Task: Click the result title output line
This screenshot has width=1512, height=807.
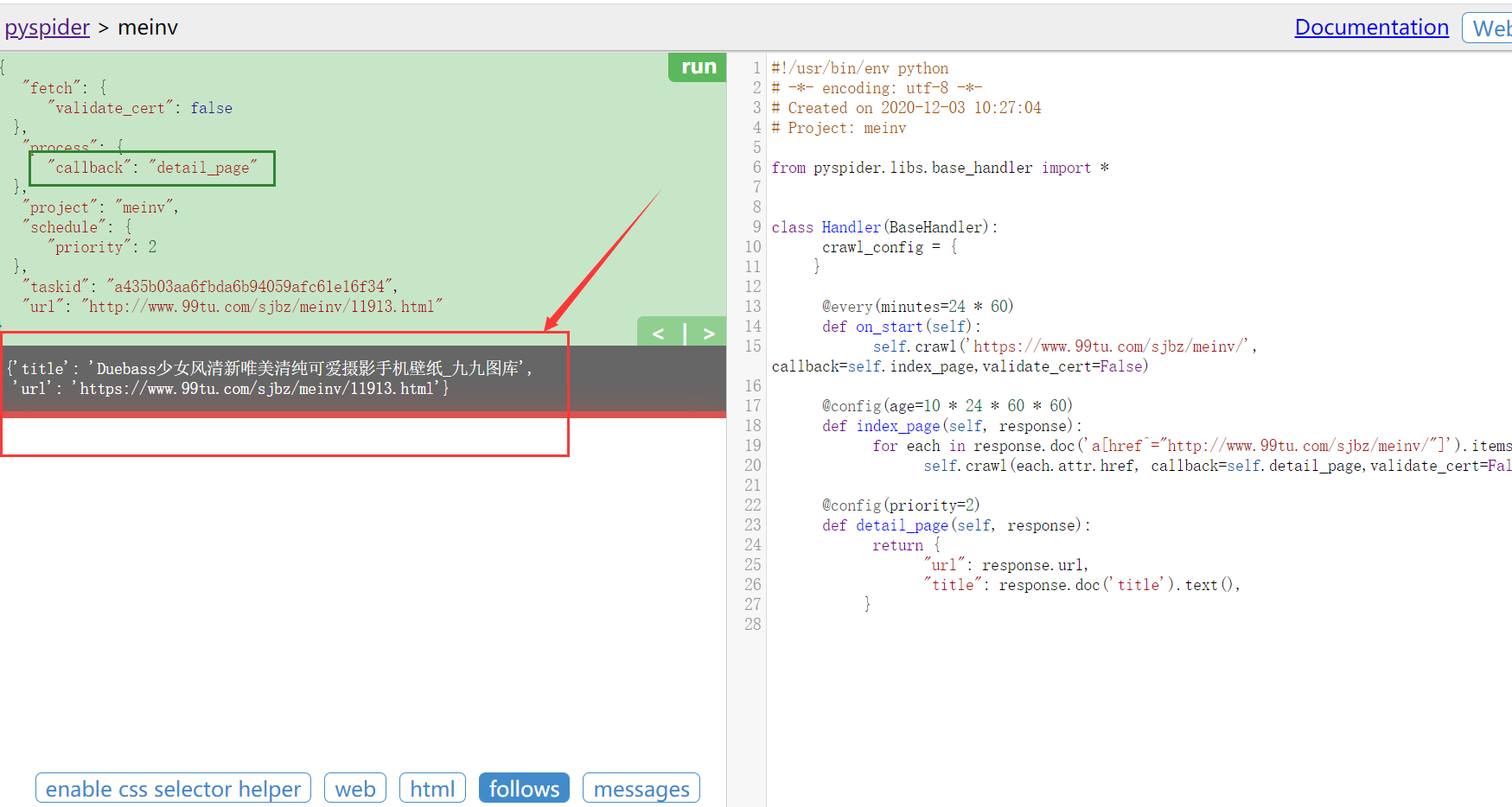Action: tap(269, 369)
